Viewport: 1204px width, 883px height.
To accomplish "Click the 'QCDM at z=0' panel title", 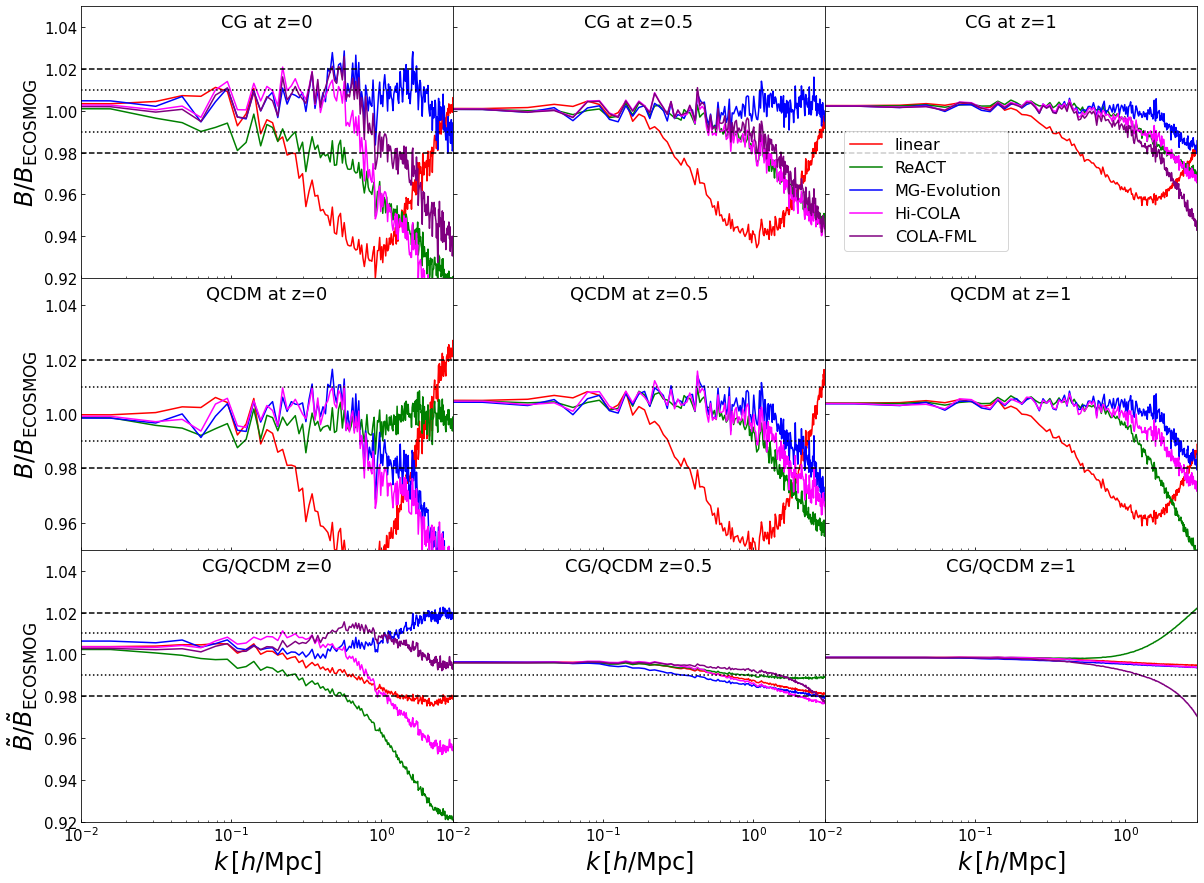I will 267,294.
